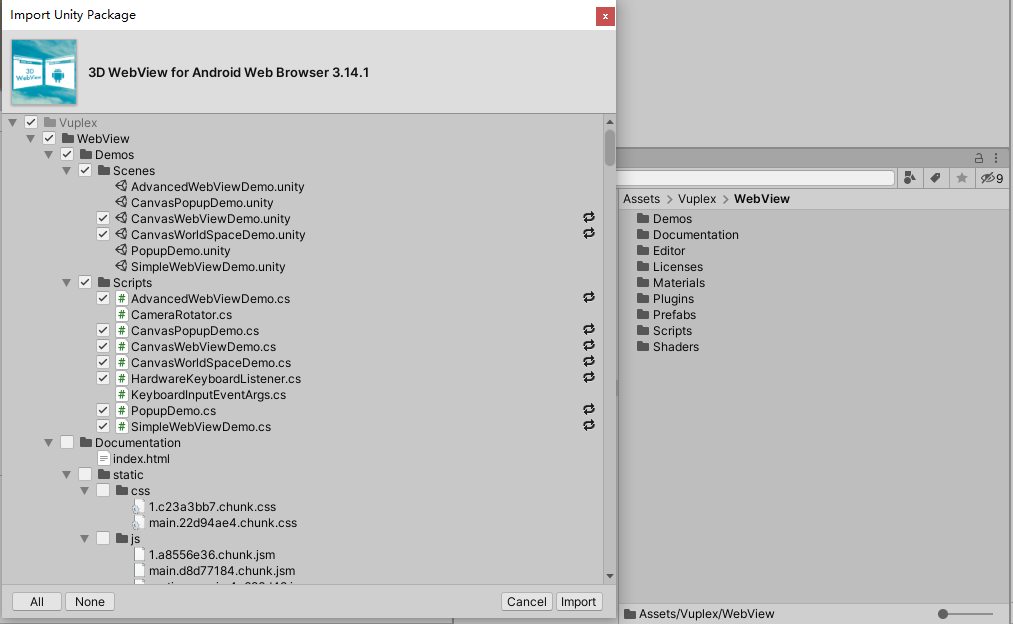Image resolution: width=1013 pixels, height=624 pixels.
Task: Uncheck the CanvasWebViewDemo.unity checkbox
Action: point(103,218)
